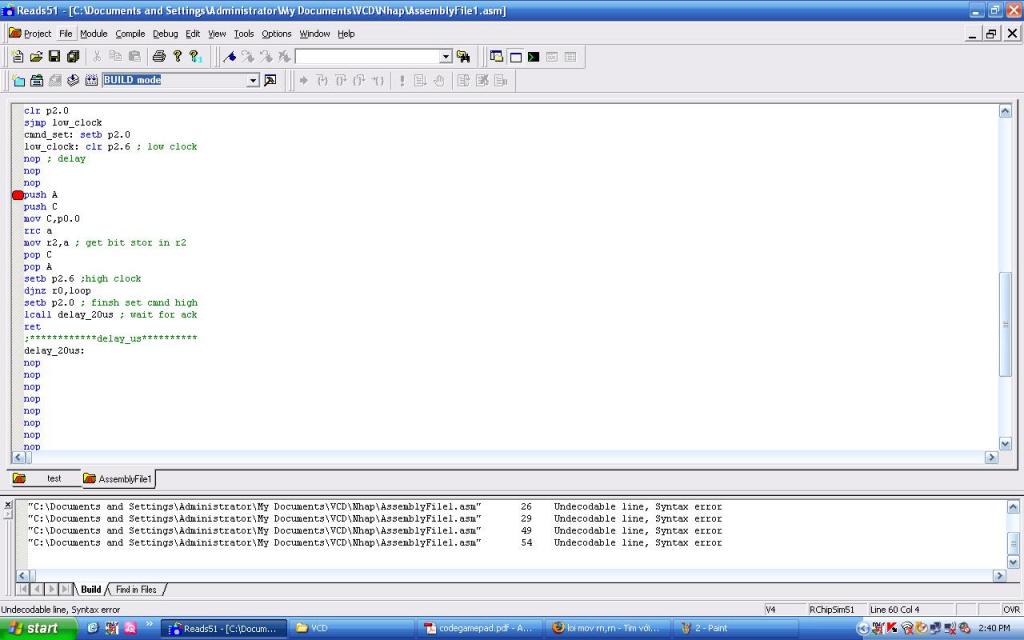Image resolution: width=1024 pixels, height=640 pixels.
Task: Click the 'delay_20us:' label line
Action: click(x=54, y=351)
